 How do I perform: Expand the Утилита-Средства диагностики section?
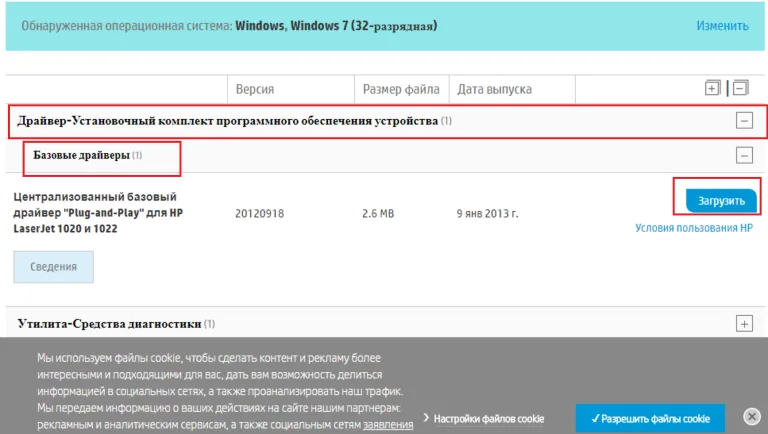744,324
